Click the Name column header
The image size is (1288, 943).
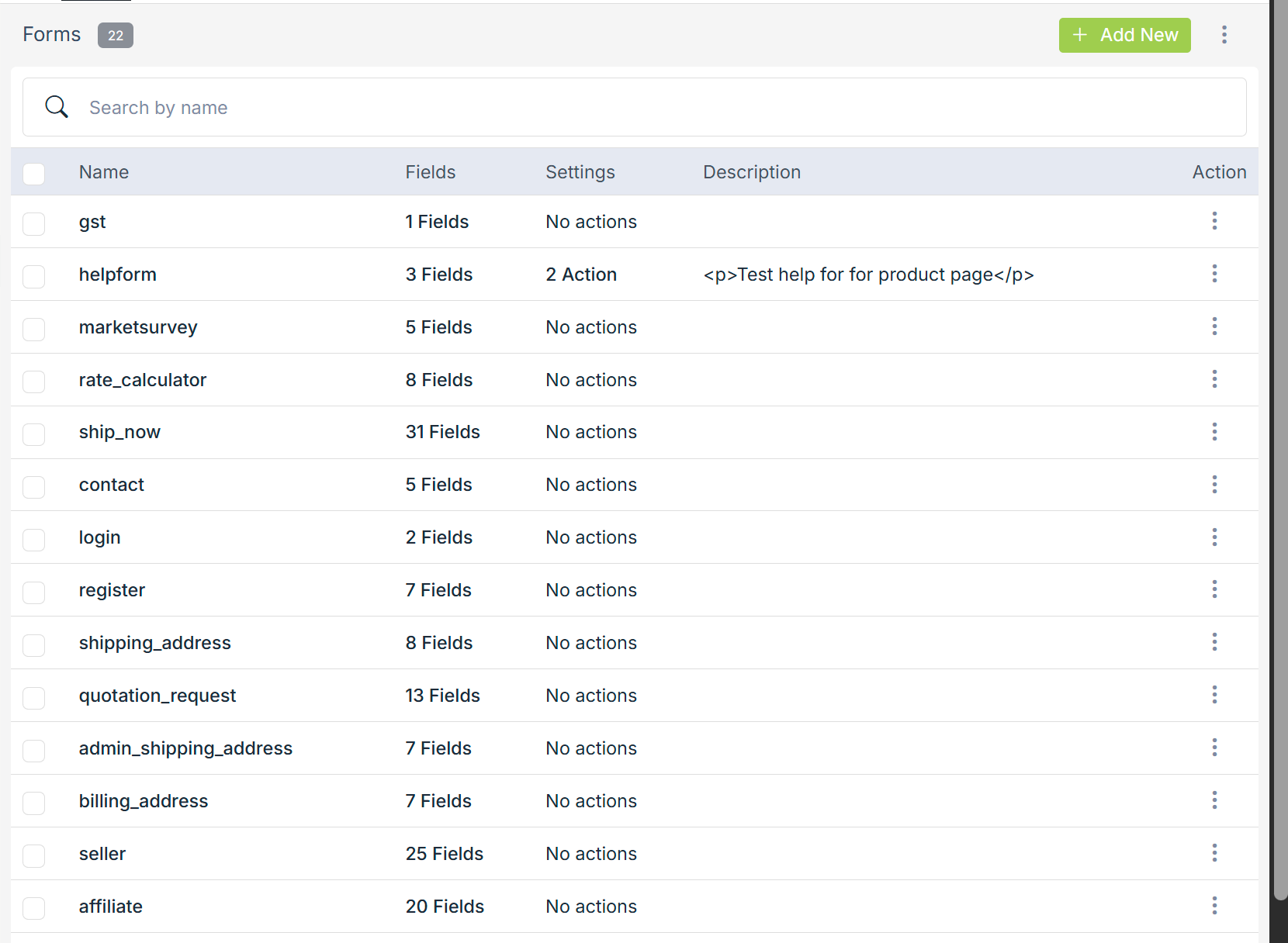click(104, 172)
